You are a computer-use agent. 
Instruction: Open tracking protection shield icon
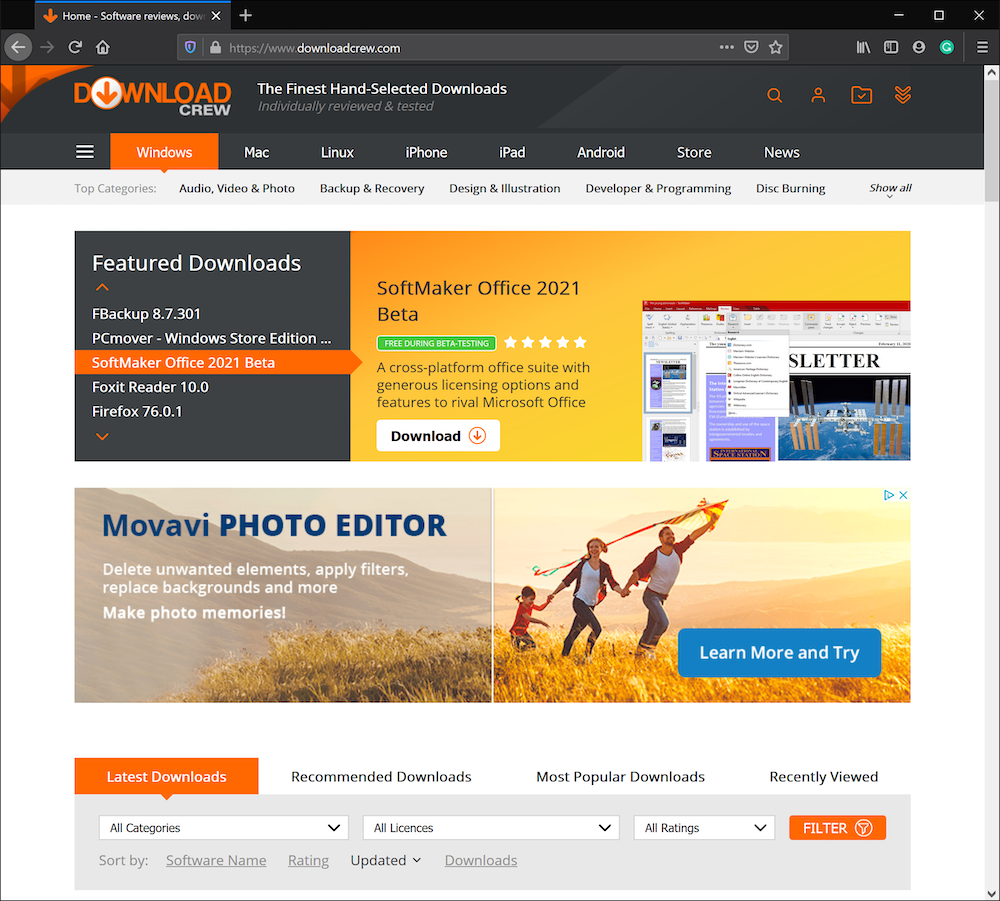point(190,48)
